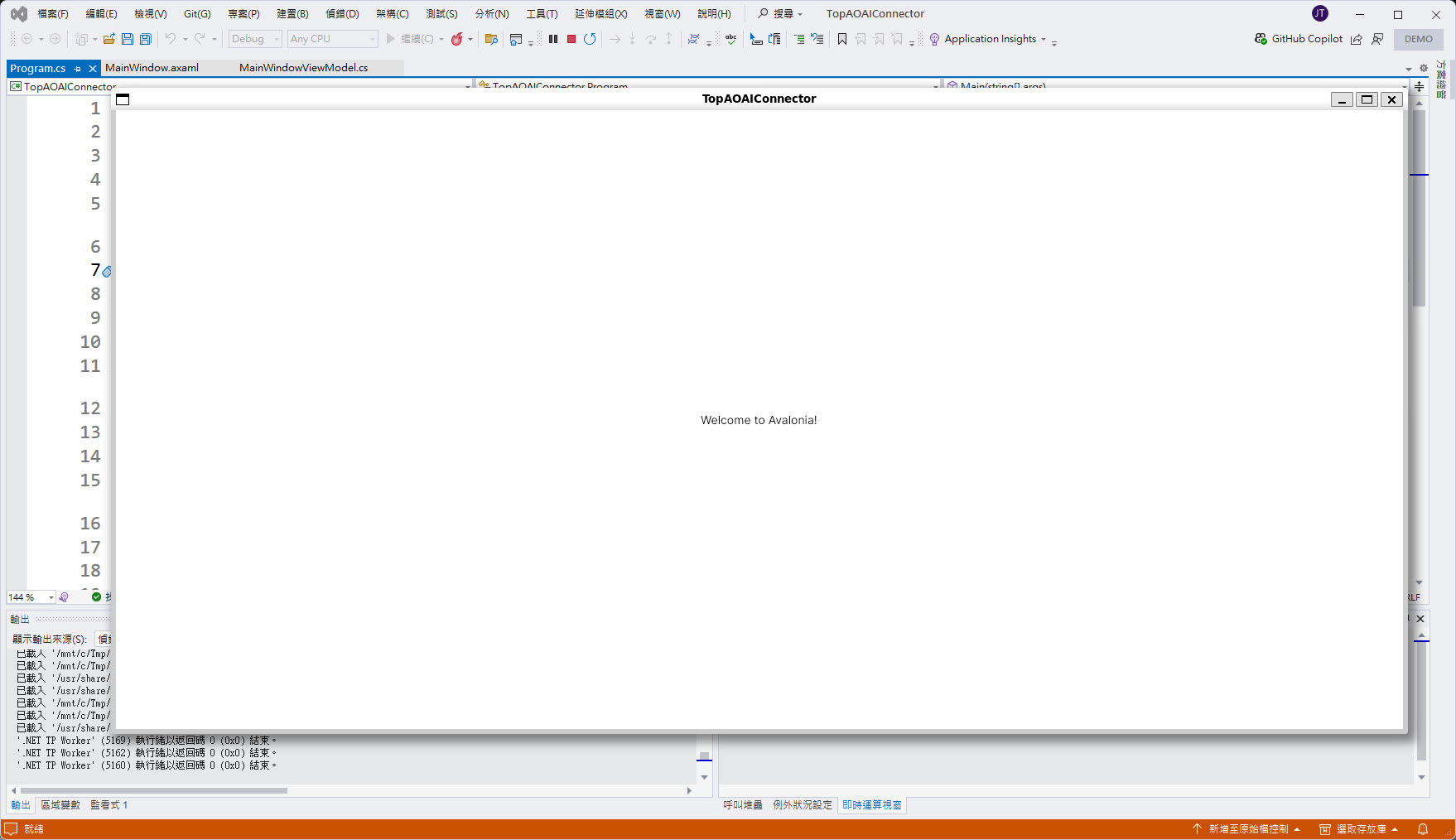Viewport: 1456px width, 840px height.
Task: Expand the open documents list arrow
Action: (x=1409, y=69)
